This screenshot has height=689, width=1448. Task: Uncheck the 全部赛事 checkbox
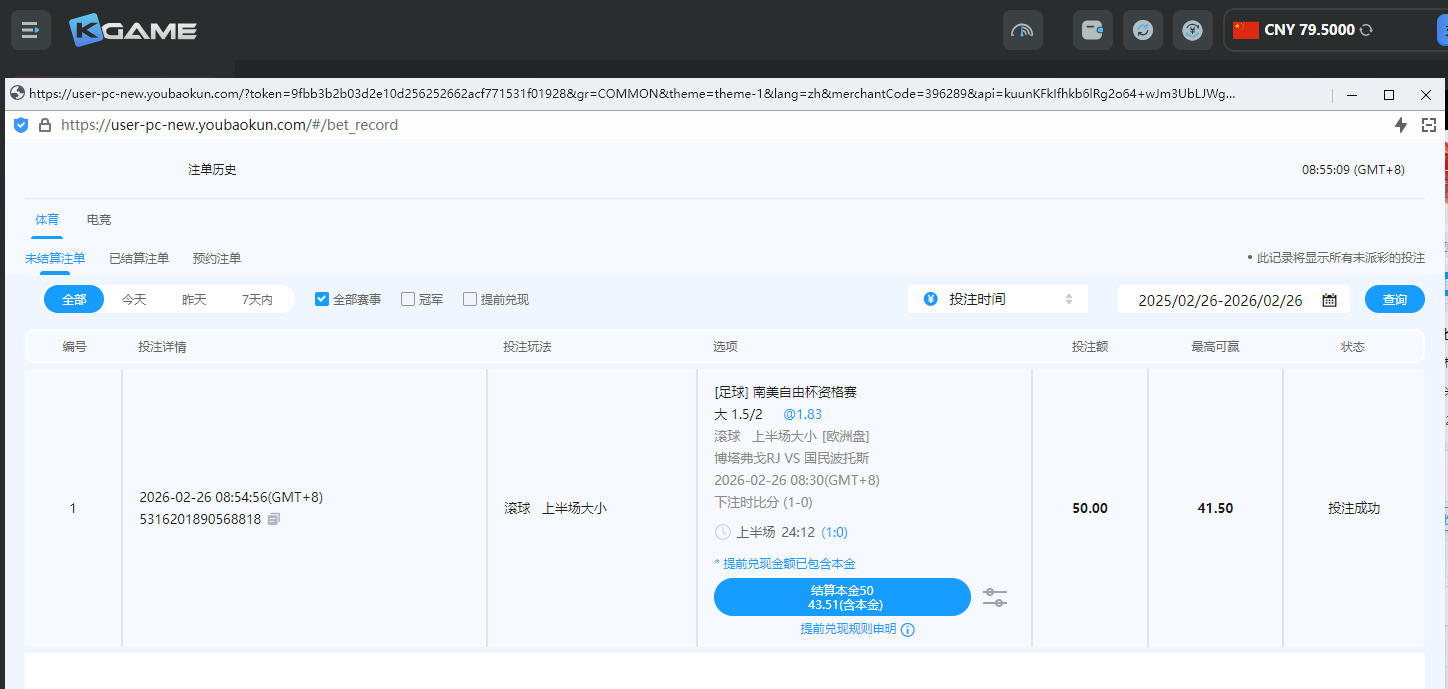pyautogui.click(x=322, y=299)
